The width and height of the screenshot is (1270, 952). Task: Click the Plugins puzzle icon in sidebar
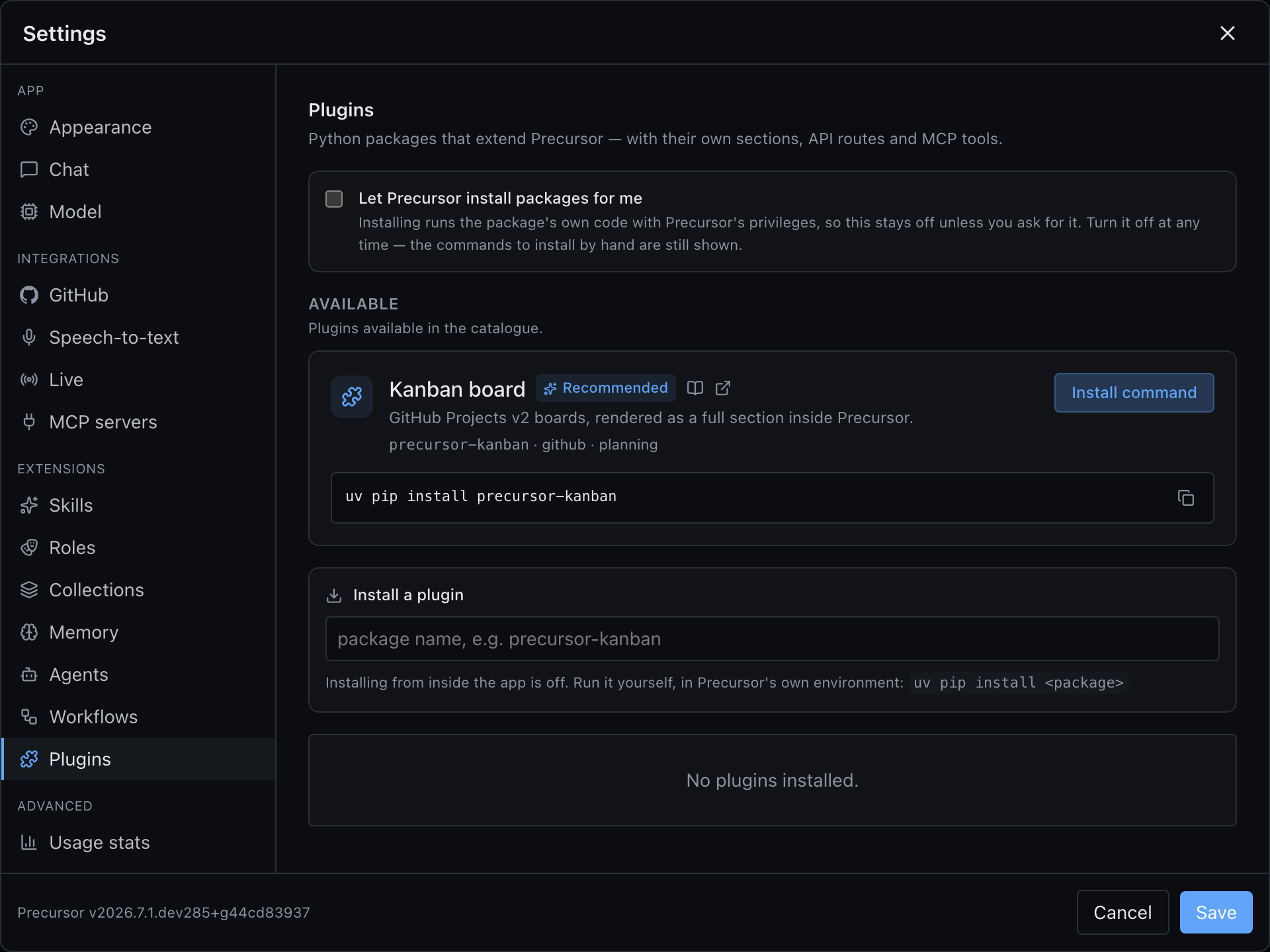[29, 759]
